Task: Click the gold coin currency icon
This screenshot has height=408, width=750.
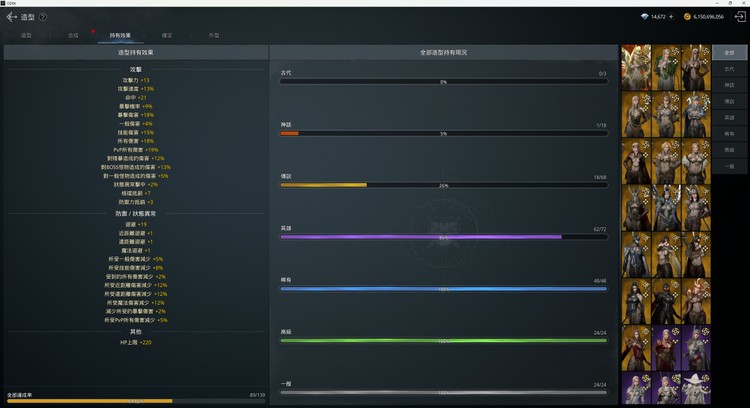Action: pyautogui.click(x=688, y=17)
